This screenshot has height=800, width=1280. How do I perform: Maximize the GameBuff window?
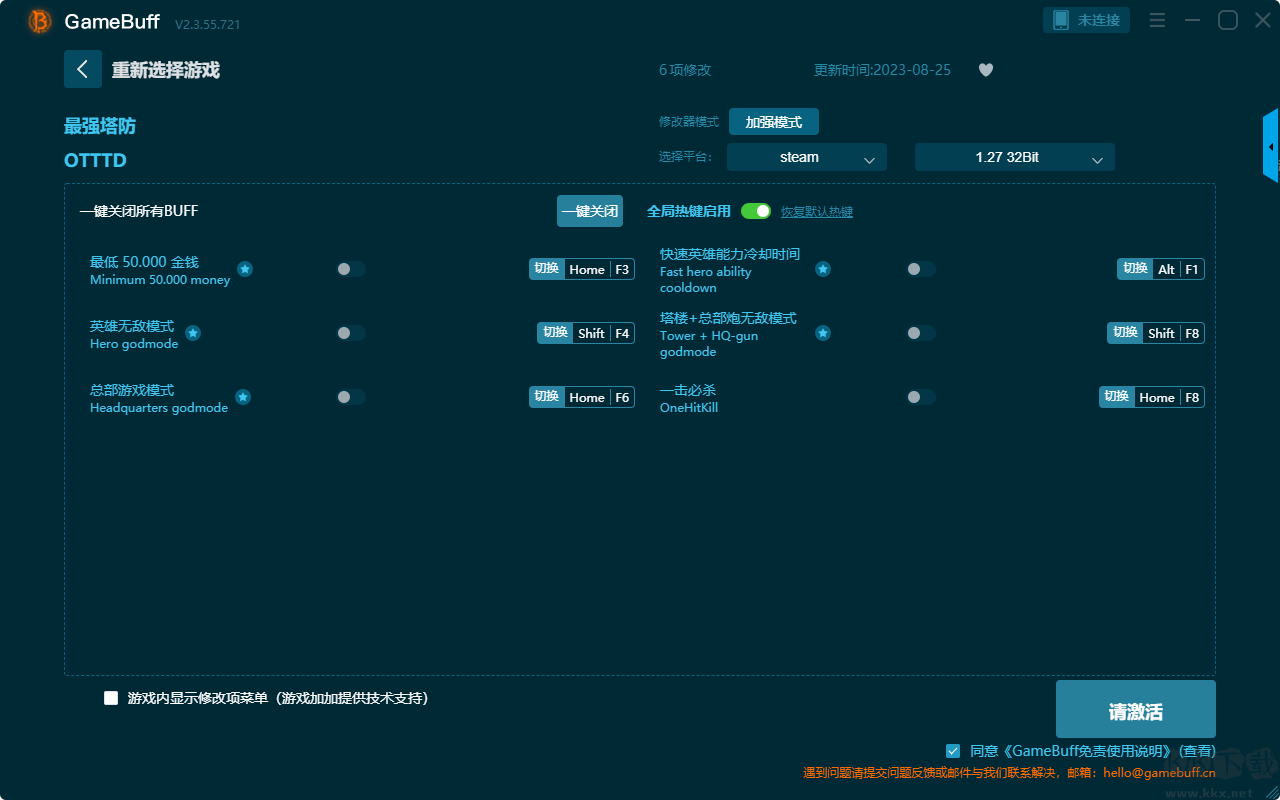pyautogui.click(x=1228, y=20)
